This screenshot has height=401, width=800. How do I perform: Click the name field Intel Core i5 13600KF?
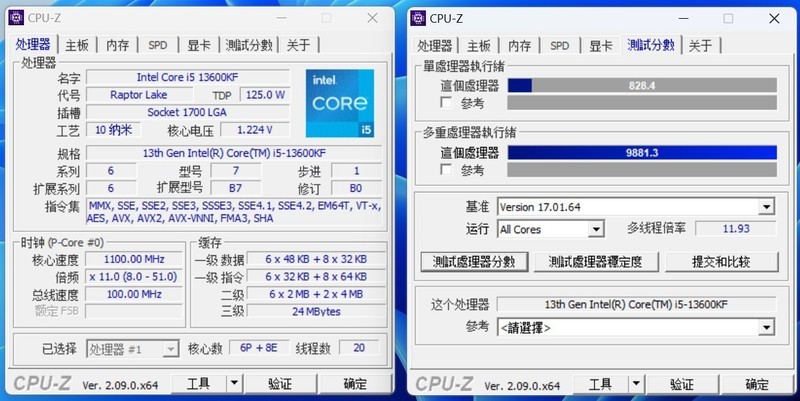[188, 77]
